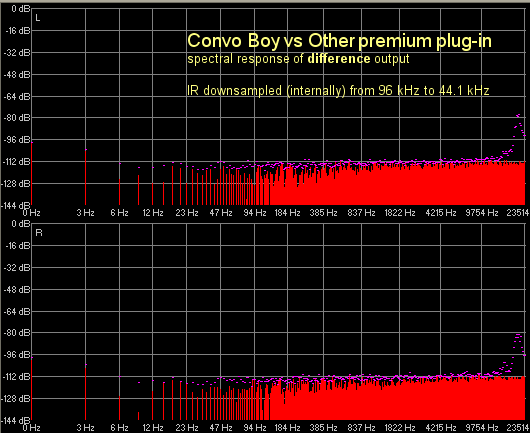This screenshot has width=530, height=433.
Task: Click the -48 dB label in the R graph
Action: point(18,290)
